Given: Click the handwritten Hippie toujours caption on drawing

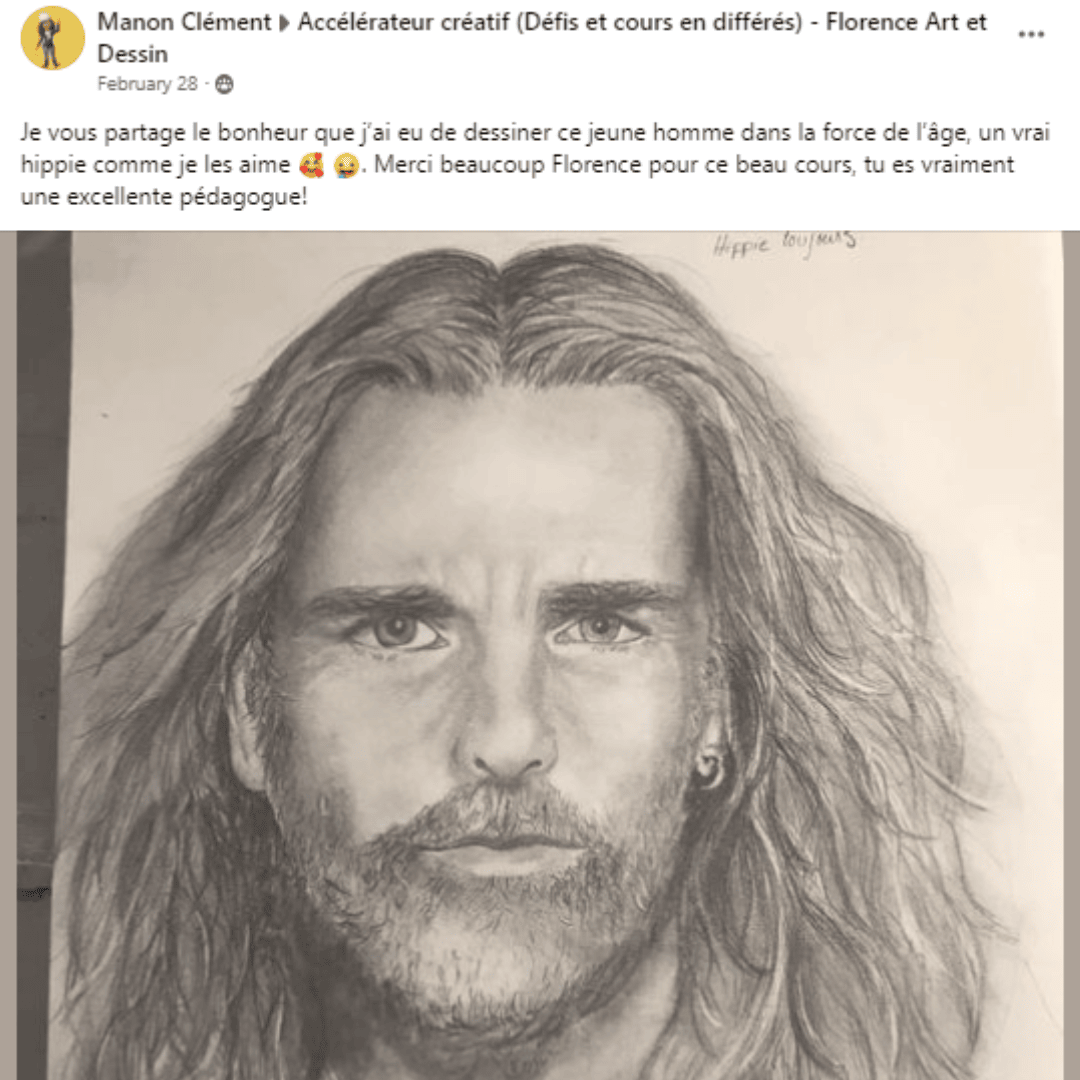Looking at the screenshot, I should [x=785, y=243].
